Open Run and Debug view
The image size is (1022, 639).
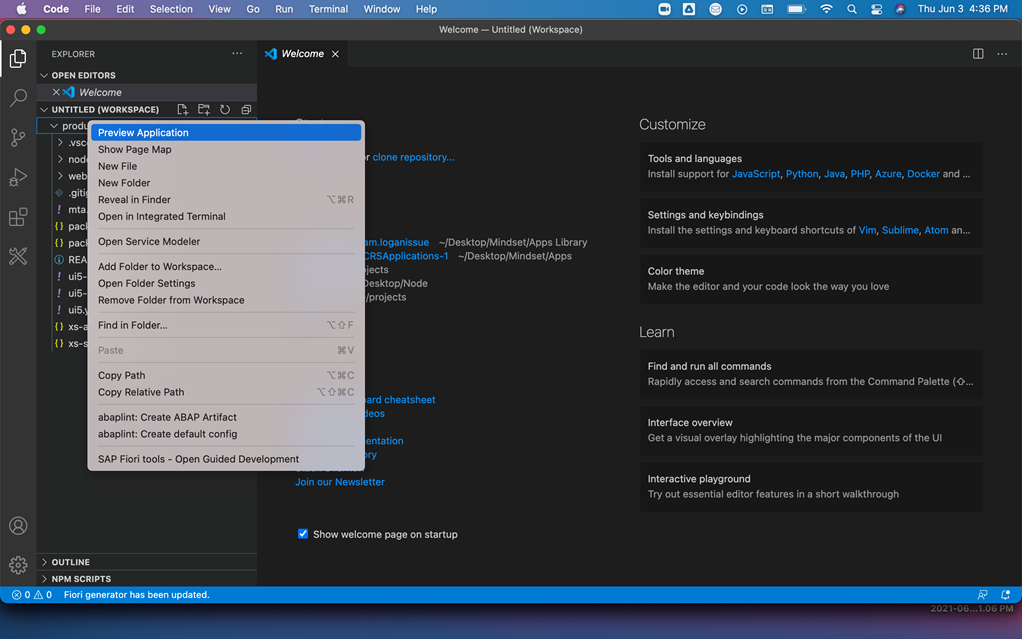(x=18, y=177)
